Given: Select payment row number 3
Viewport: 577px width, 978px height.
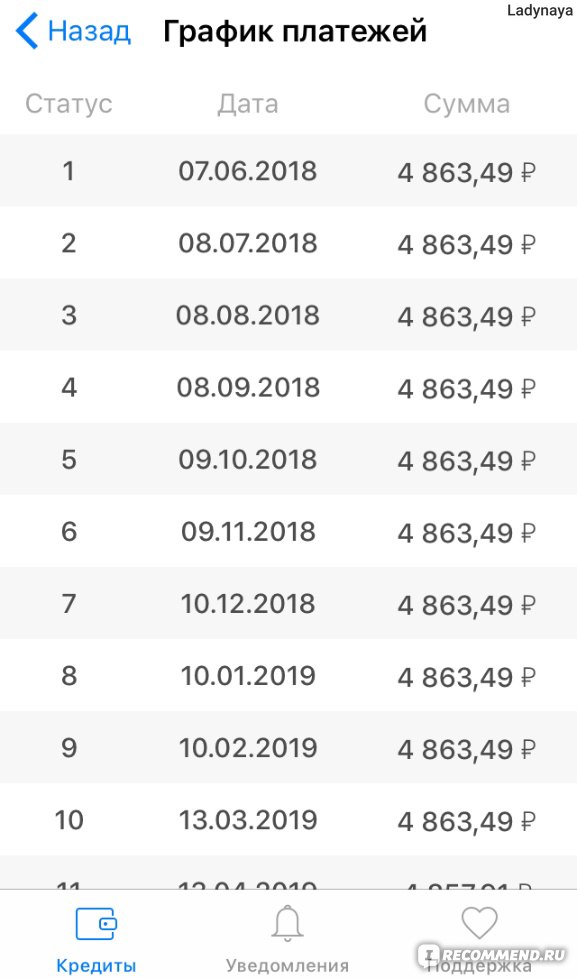Looking at the screenshot, I should (x=288, y=315).
